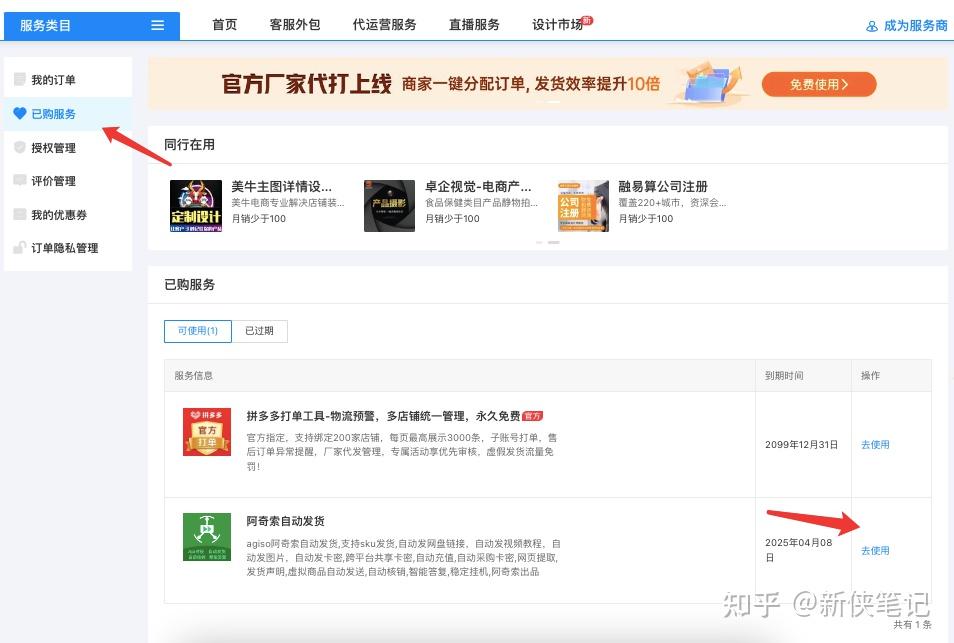This screenshot has width=954, height=643.
Task: Click 去使用 for 阿奇索自动发货
Action: [x=875, y=551]
